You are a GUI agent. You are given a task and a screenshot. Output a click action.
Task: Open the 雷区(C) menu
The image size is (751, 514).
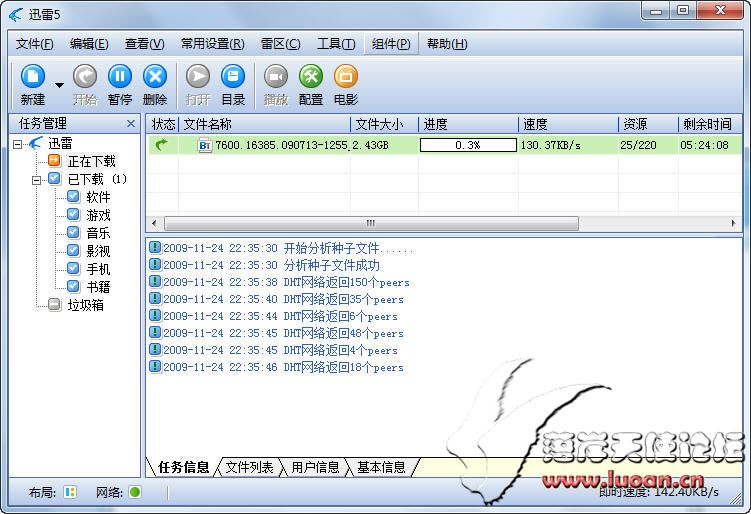[x=280, y=44]
